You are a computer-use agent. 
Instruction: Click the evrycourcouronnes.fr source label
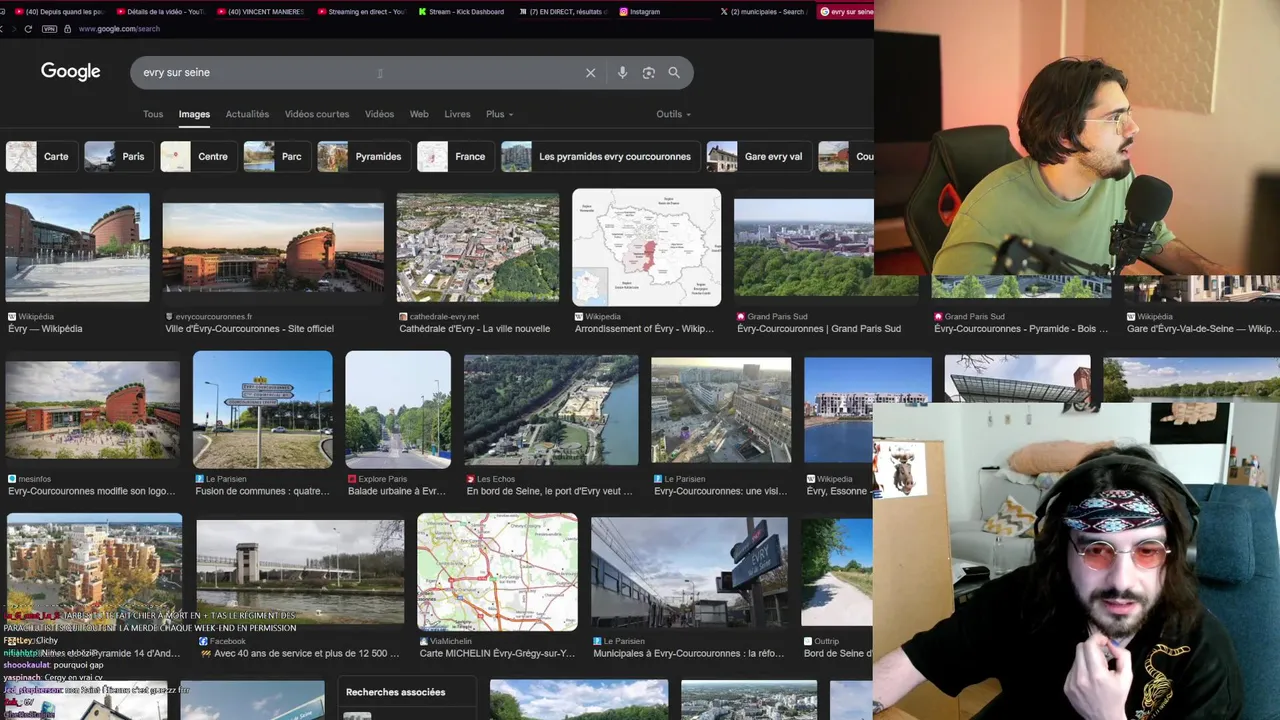(x=212, y=317)
